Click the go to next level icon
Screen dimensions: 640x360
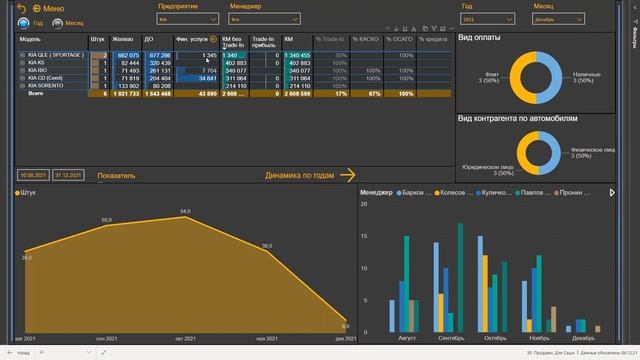point(405,29)
